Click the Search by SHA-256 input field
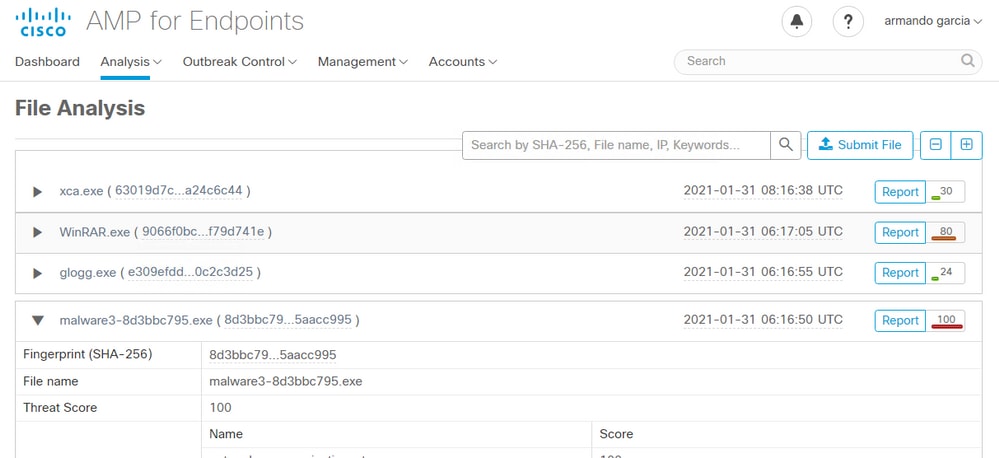999x458 pixels. pyautogui.click(x=616, y=145)
